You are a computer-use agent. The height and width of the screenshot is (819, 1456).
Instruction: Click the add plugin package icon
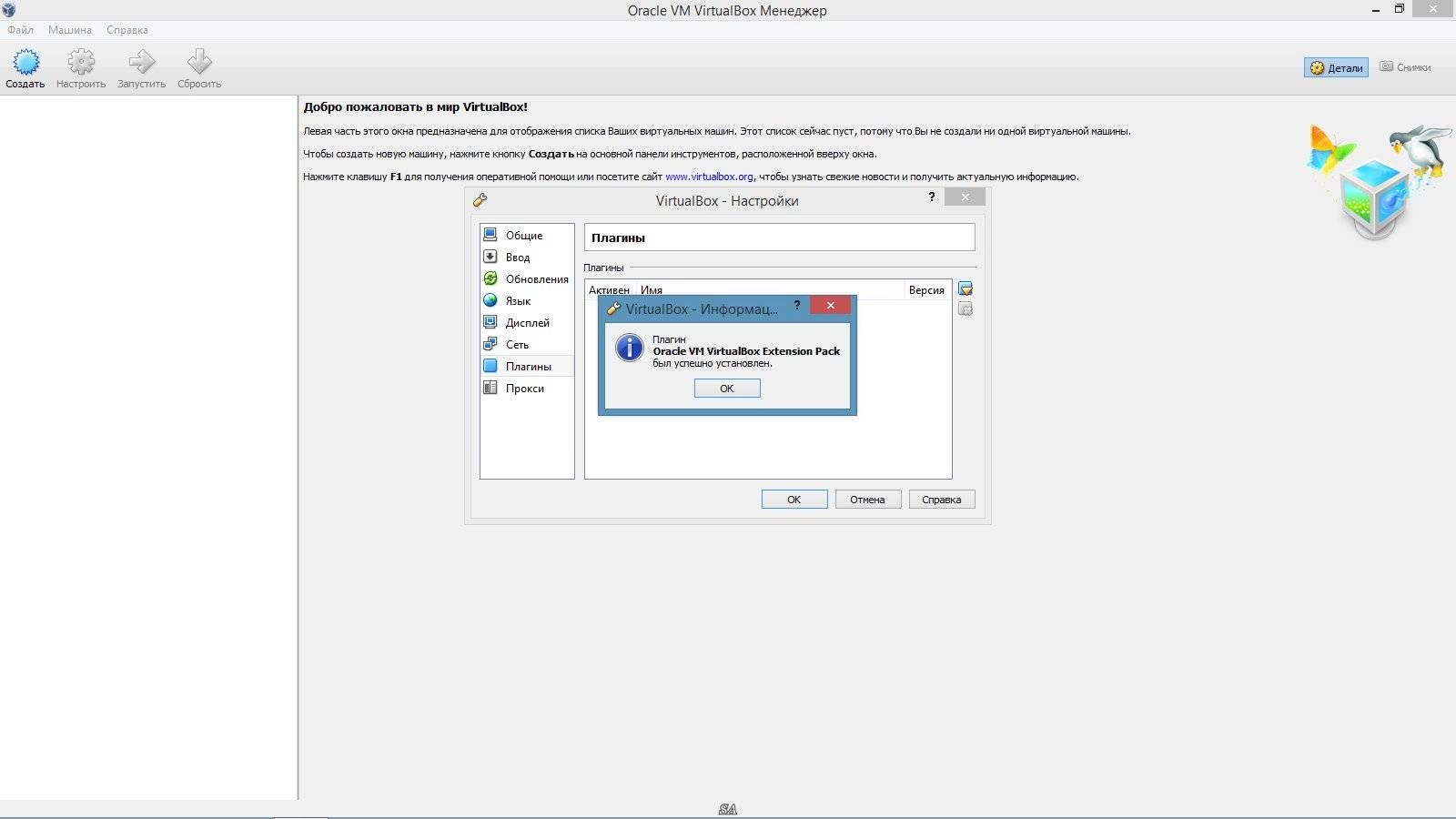[x=966, y=288]
